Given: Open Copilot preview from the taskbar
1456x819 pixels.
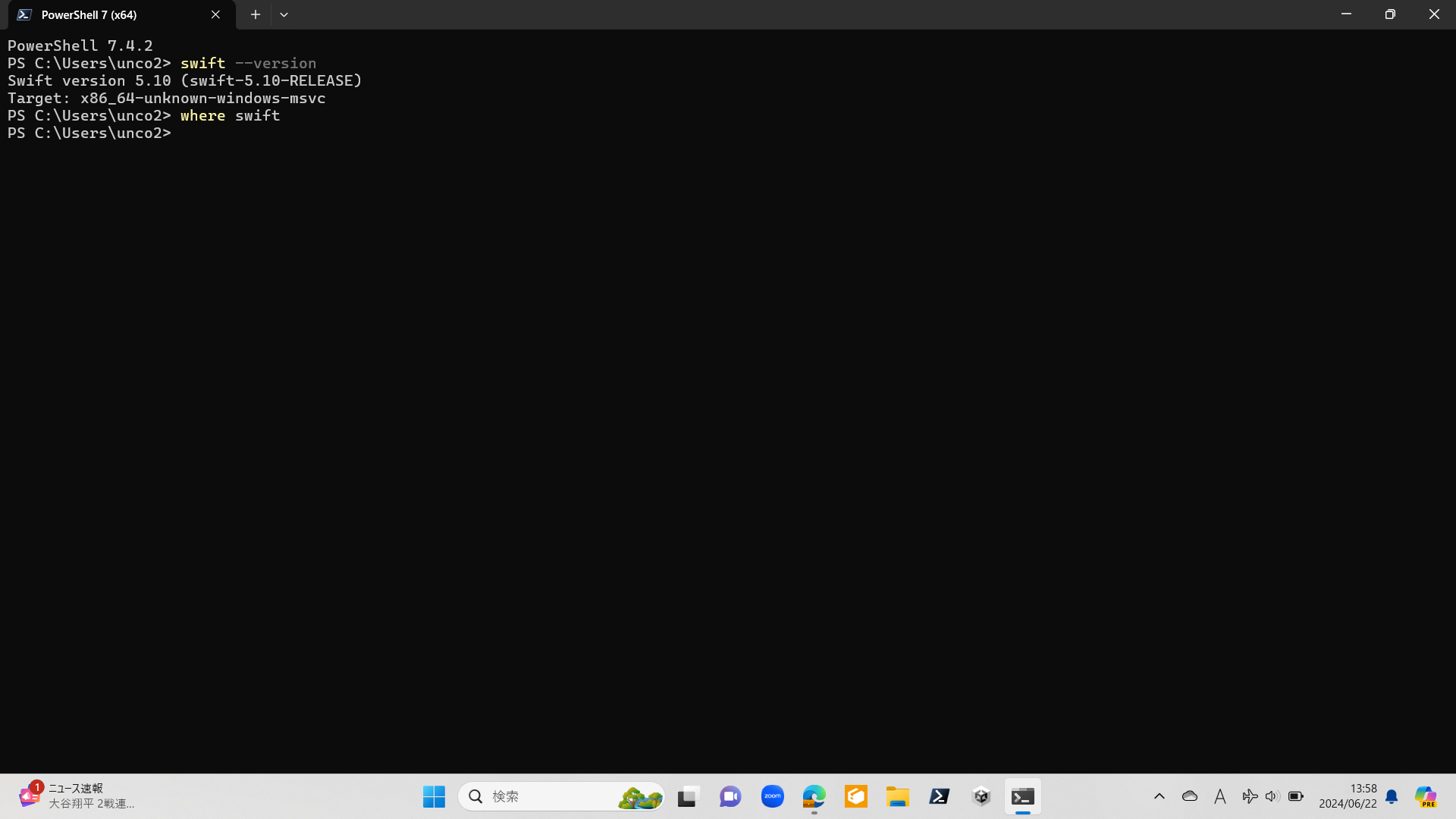Looking at the screenshot, I should 1426,796.
